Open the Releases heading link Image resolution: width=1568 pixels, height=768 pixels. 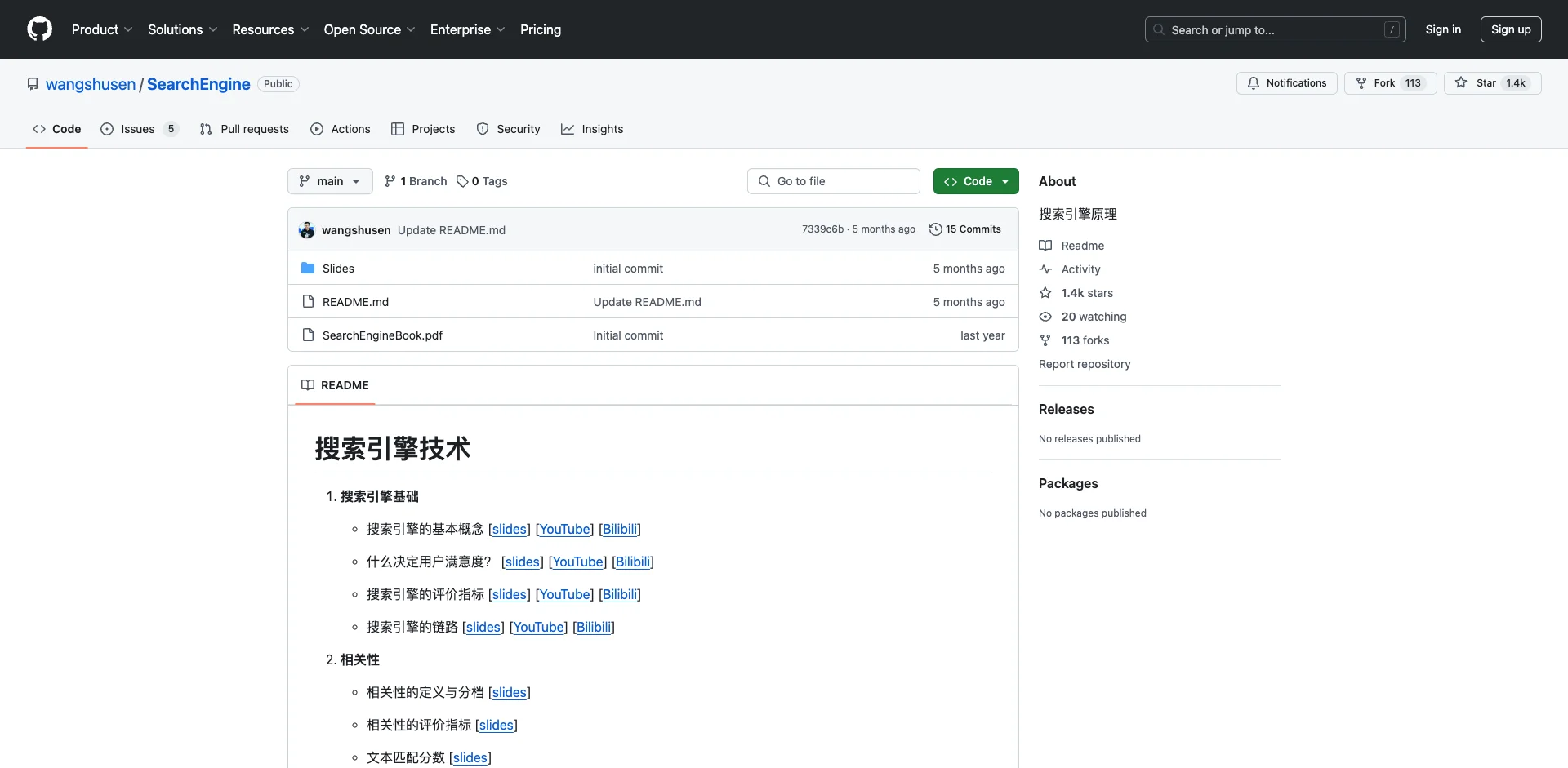coord(1066,409)
